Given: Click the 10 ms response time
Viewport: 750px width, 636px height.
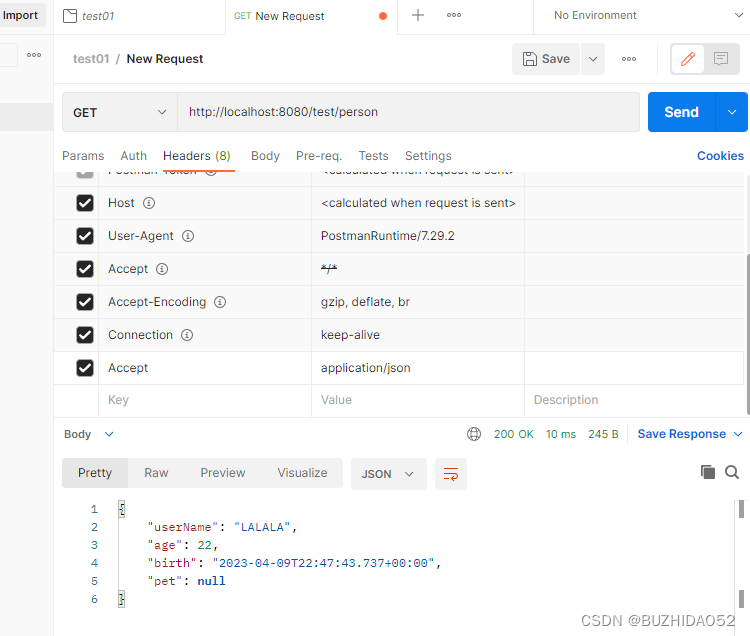Looking at the screenshot, I should pyautogui.click(x=561, y=434).
